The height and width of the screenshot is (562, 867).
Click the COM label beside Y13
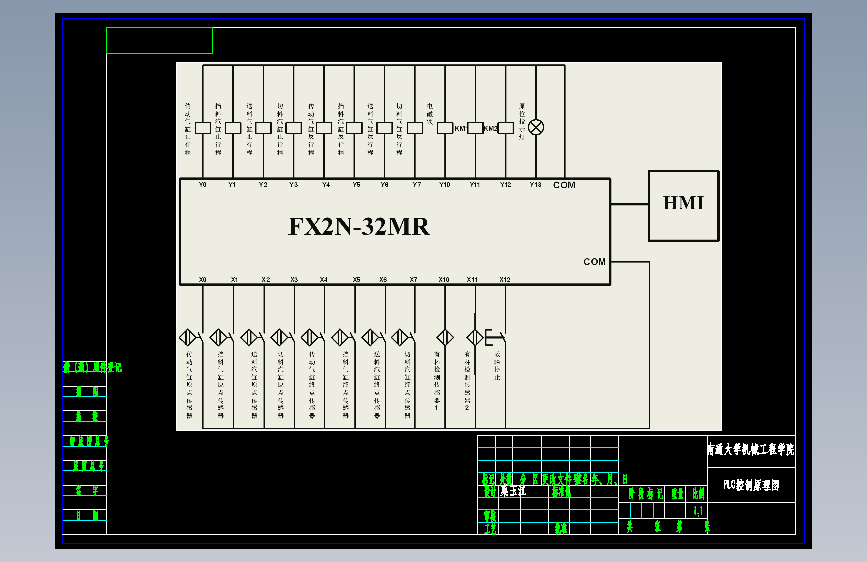(564, 185)
